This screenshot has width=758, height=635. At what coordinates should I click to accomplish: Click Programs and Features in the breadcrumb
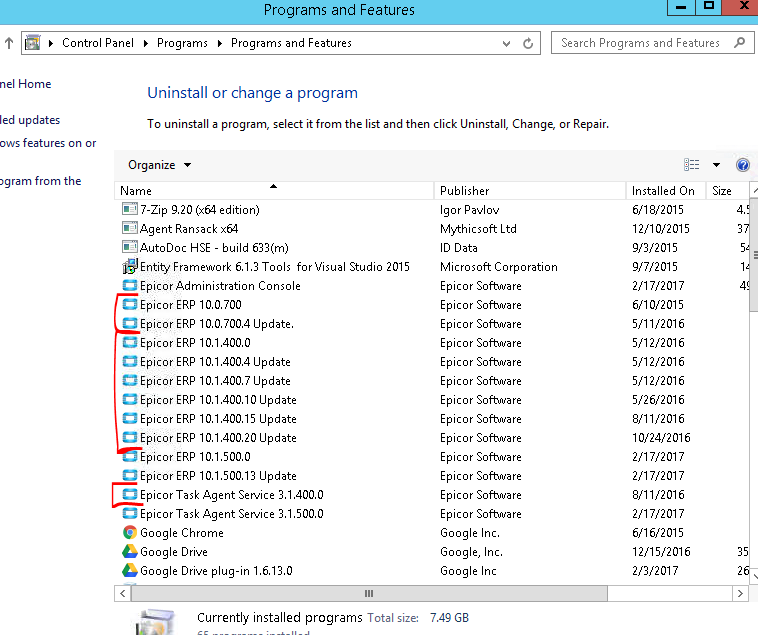tap(291, 43)
